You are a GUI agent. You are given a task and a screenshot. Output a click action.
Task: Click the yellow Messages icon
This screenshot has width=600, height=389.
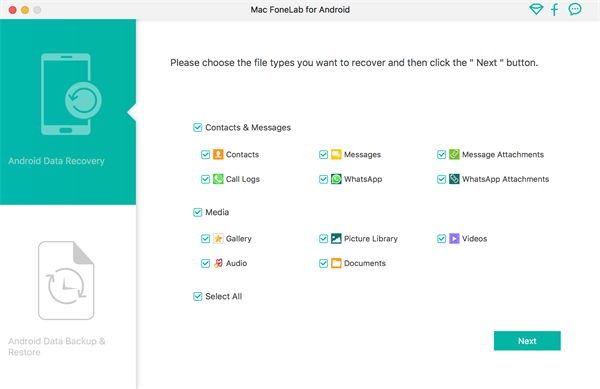[x=336, y=155]
